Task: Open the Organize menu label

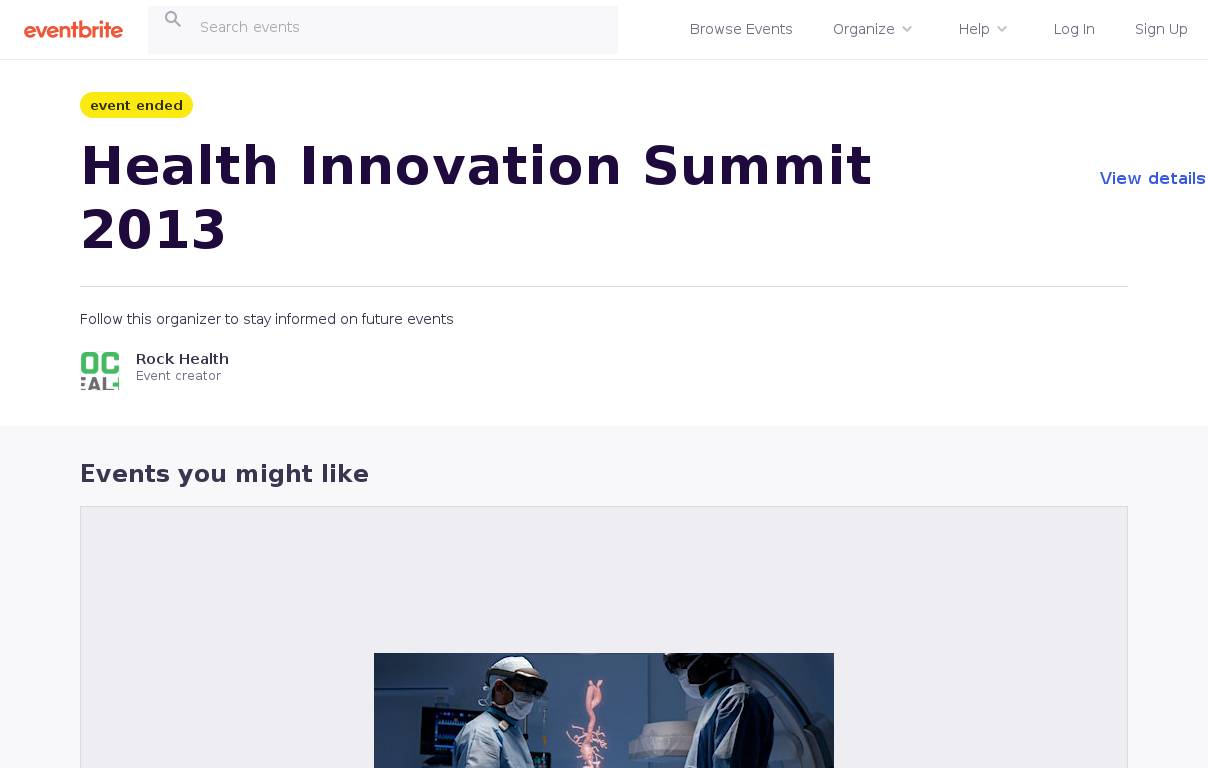Action: 863,29
